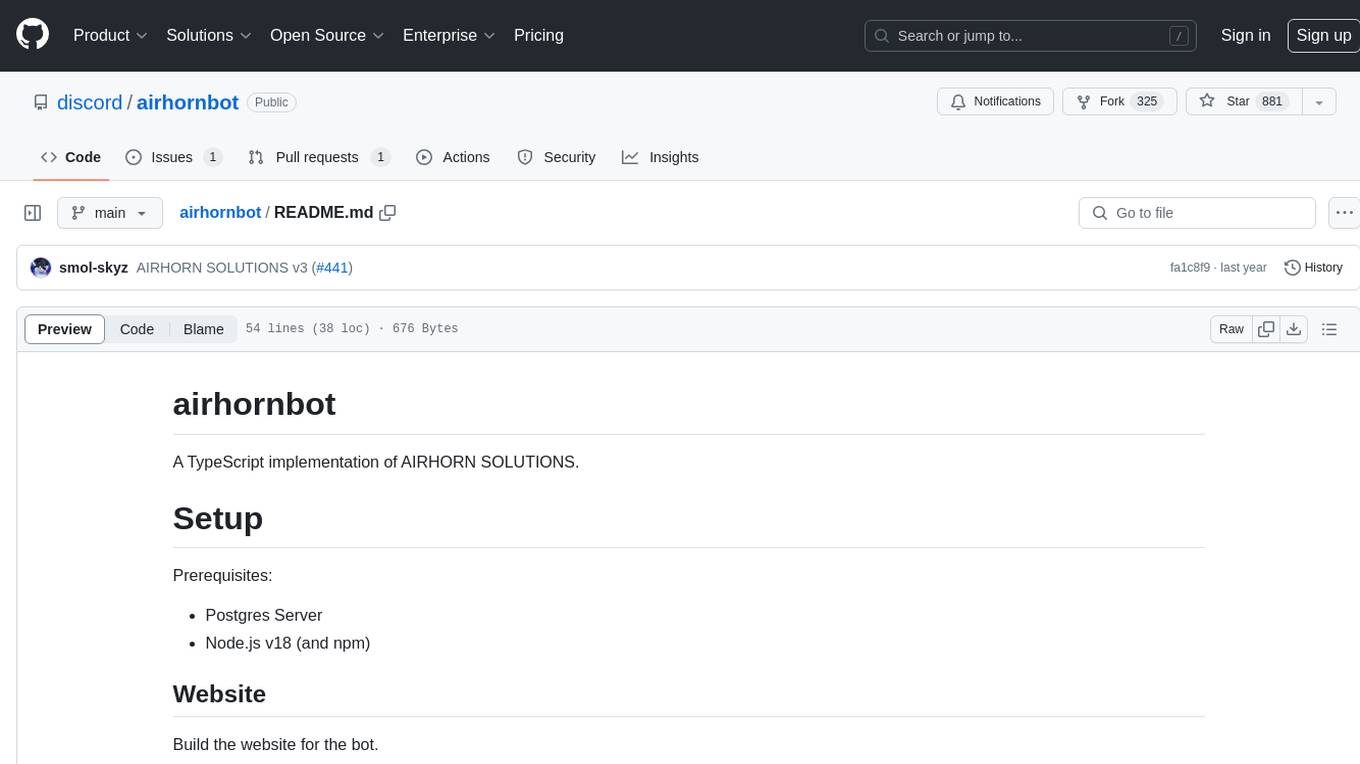The image size is (1360, 764).
Task: Download the raw file icon
Action: [x=1294, y=329]
